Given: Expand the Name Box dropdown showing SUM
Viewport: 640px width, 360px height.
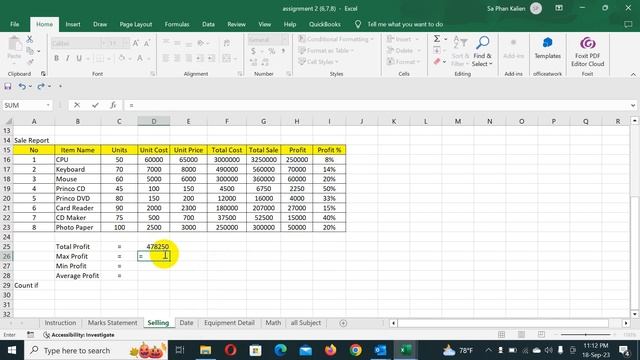Looking at the screenshot, I should [48, 105].
